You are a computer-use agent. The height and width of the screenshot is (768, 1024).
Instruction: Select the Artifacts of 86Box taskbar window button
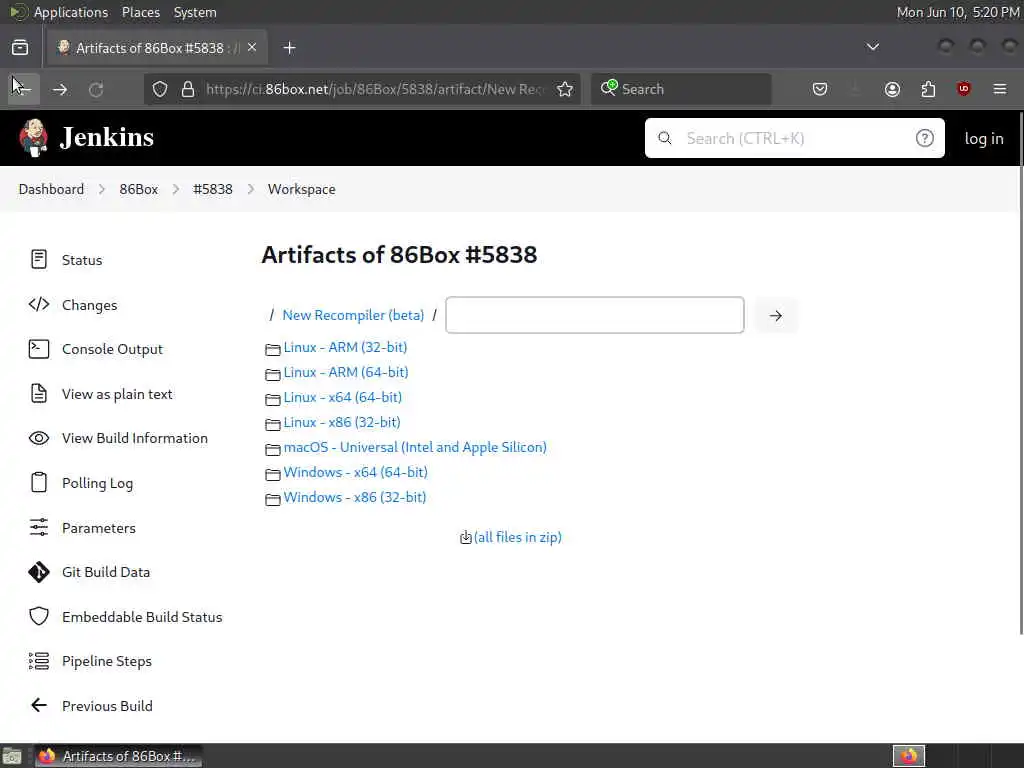pos(118,756)
